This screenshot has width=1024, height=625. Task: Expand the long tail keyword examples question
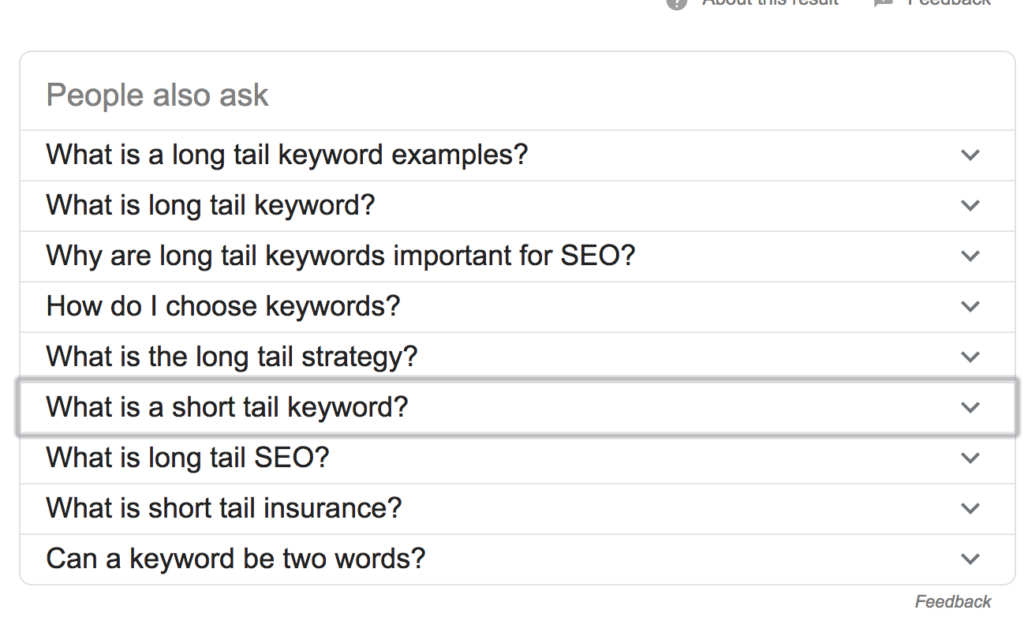point(969,155)
